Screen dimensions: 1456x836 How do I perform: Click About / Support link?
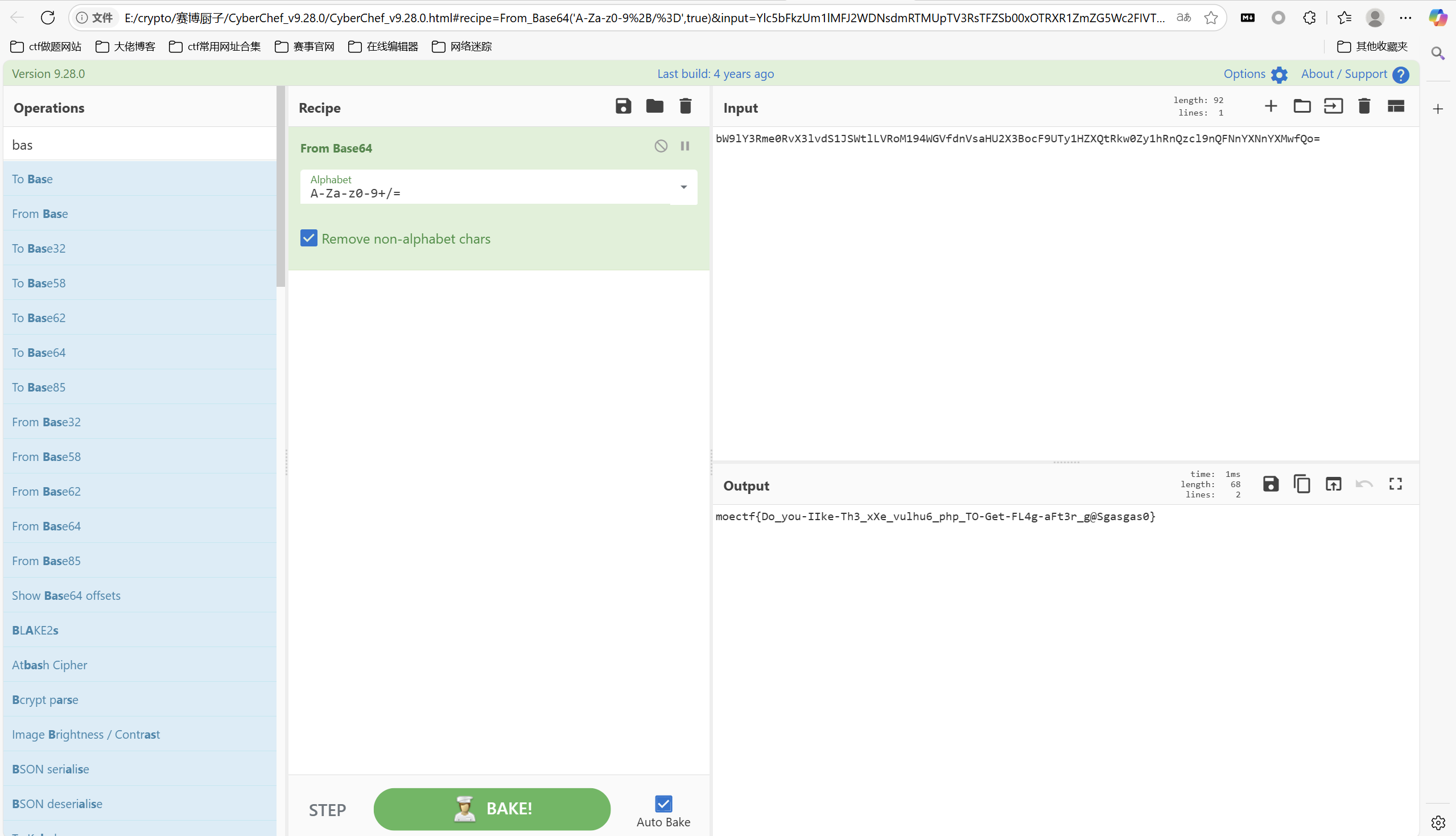coord(1343,73)
